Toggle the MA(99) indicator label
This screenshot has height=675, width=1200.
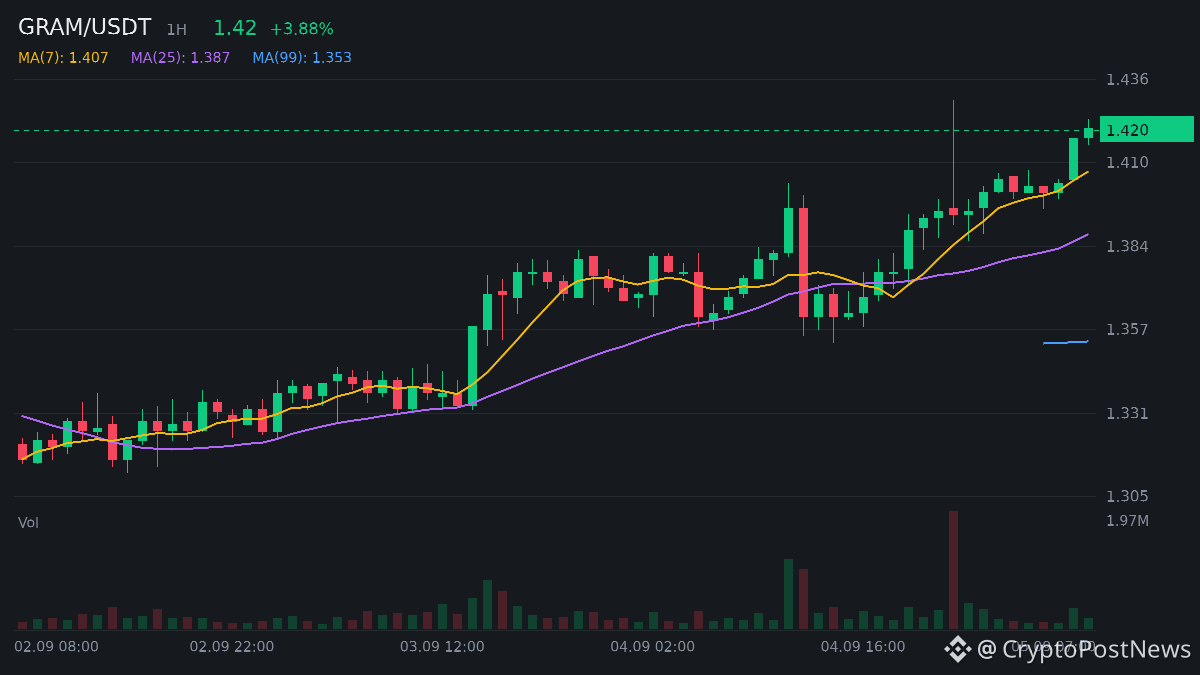[302, 58]
